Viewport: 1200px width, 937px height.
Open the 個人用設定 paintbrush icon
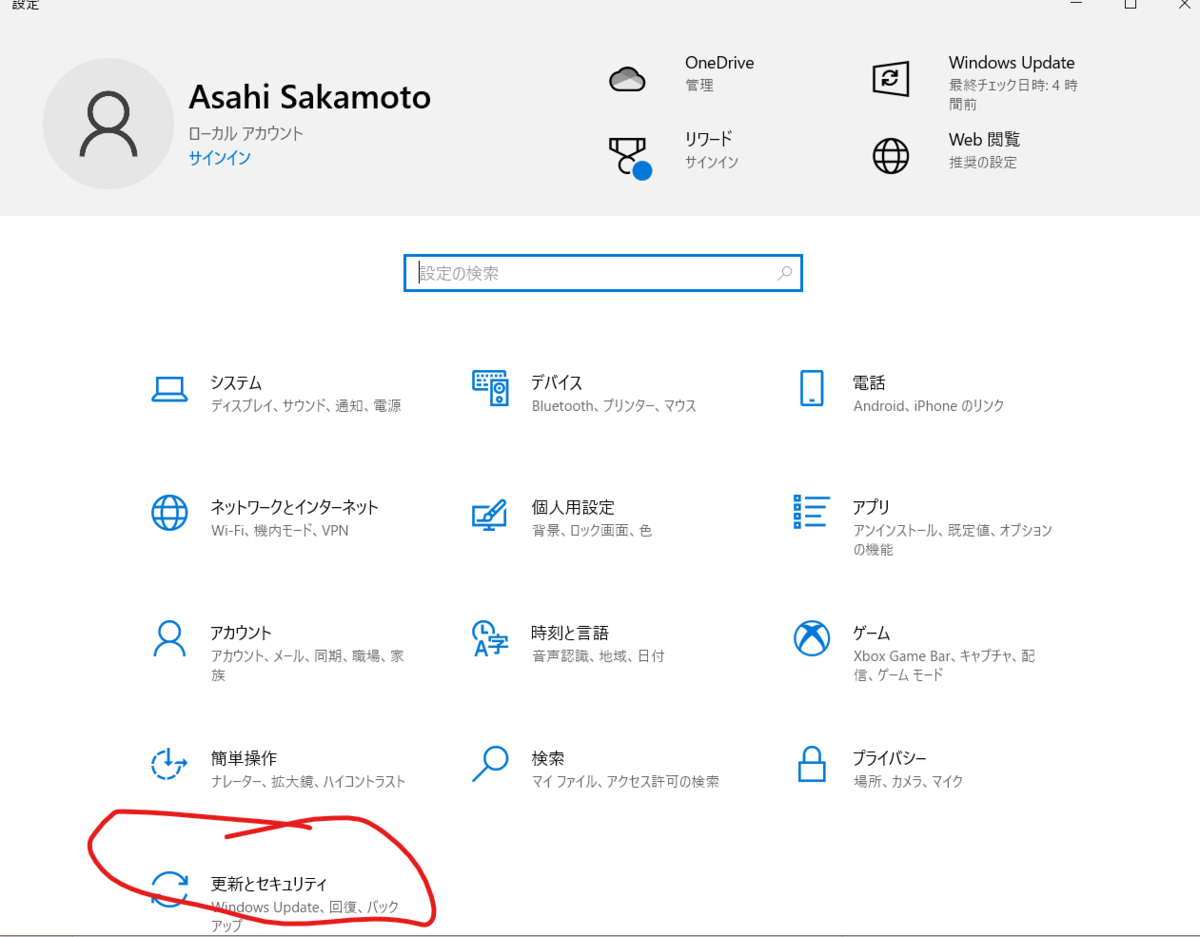coord(490,514)
